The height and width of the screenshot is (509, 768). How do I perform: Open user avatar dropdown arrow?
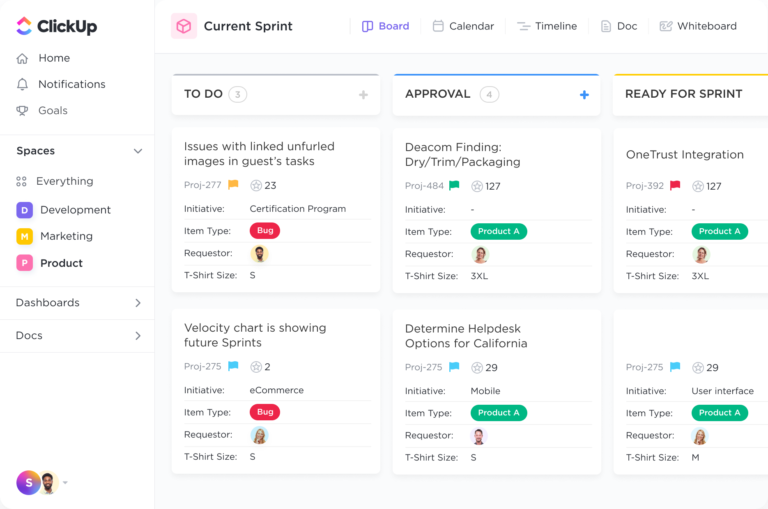(x=66, y=483)
